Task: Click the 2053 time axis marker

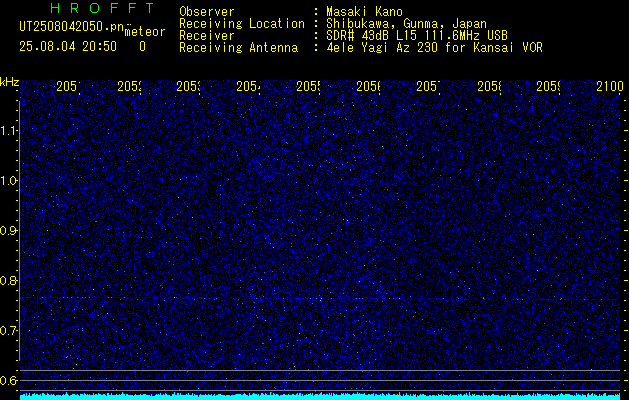Action: (x=189, y=86)
